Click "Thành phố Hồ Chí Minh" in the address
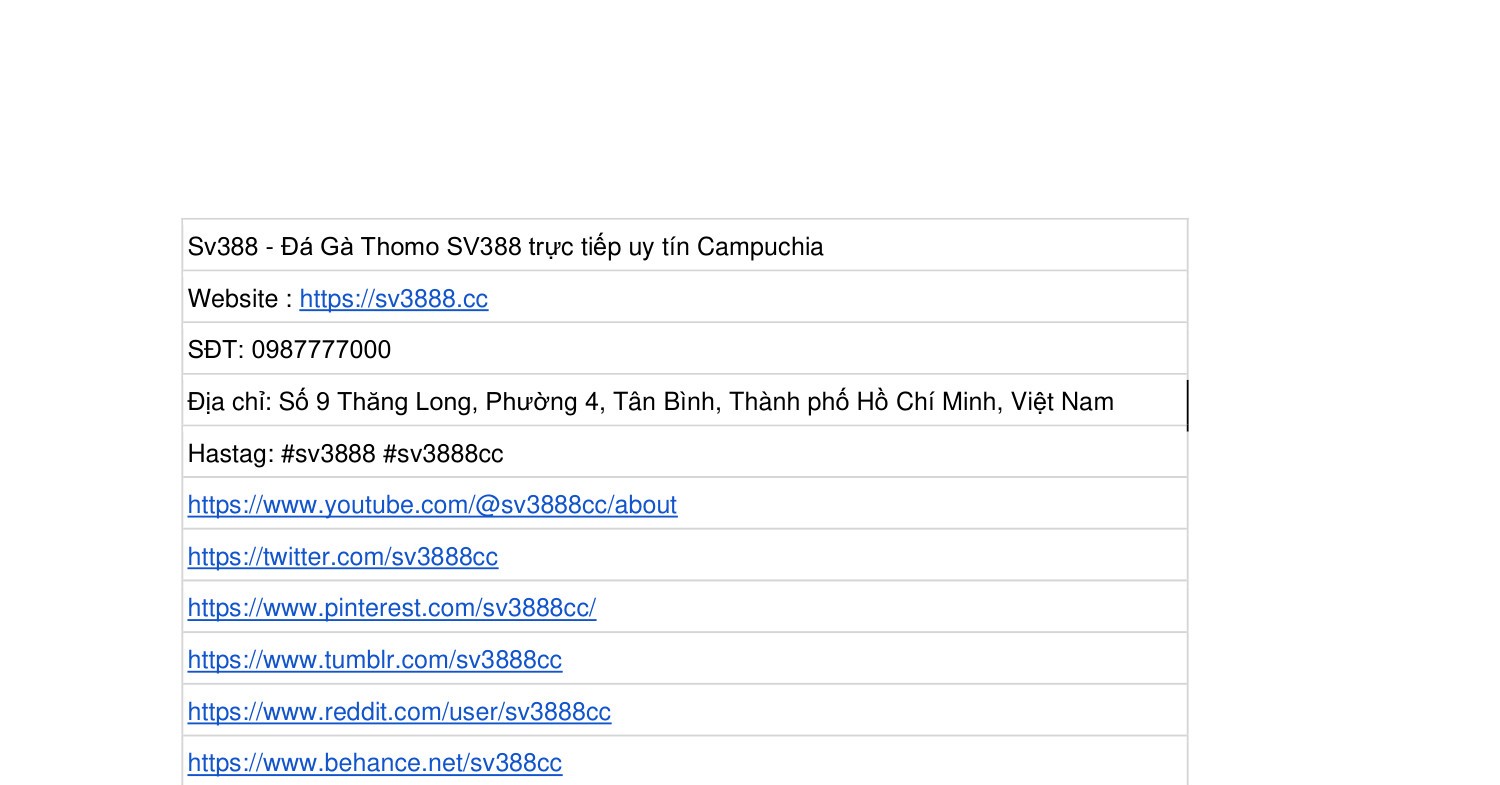This screenshot has height=785, width=1500. click(x=864, y=402)
